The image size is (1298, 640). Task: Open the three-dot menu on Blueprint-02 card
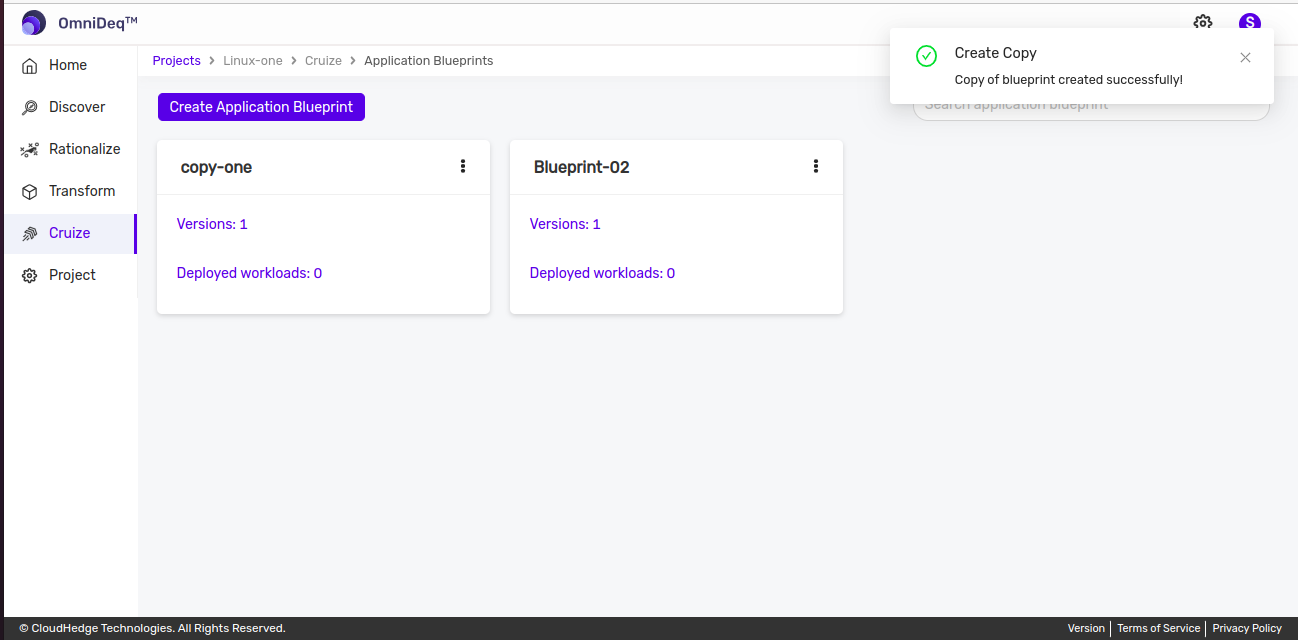coord(816,166)
